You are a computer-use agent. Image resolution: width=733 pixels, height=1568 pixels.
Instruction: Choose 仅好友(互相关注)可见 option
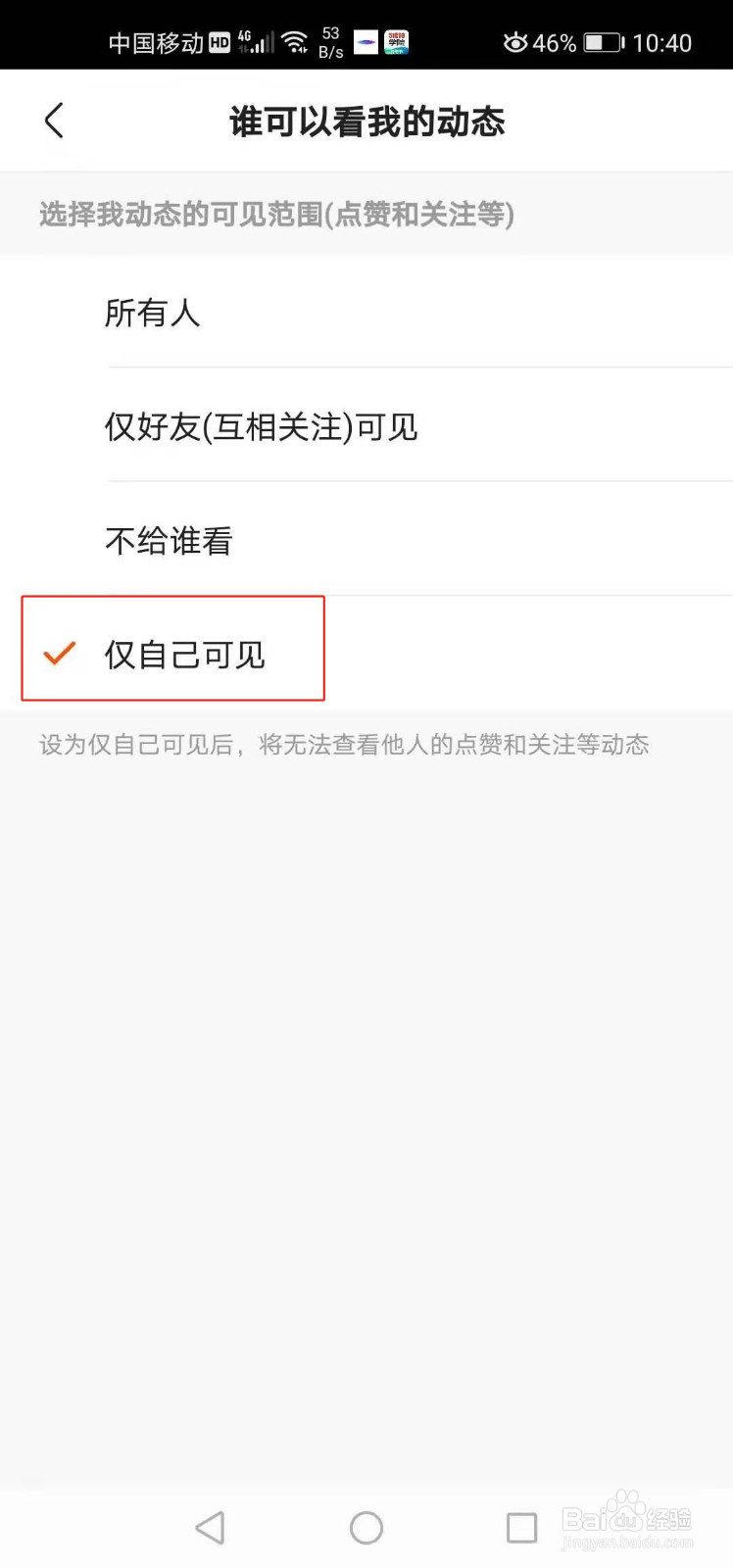[366, 426]
